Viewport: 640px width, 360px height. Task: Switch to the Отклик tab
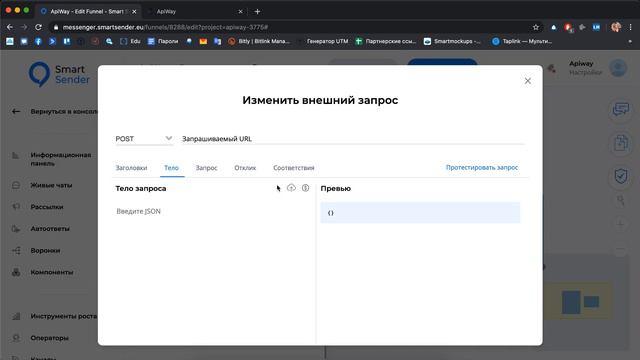pos(245,168)
